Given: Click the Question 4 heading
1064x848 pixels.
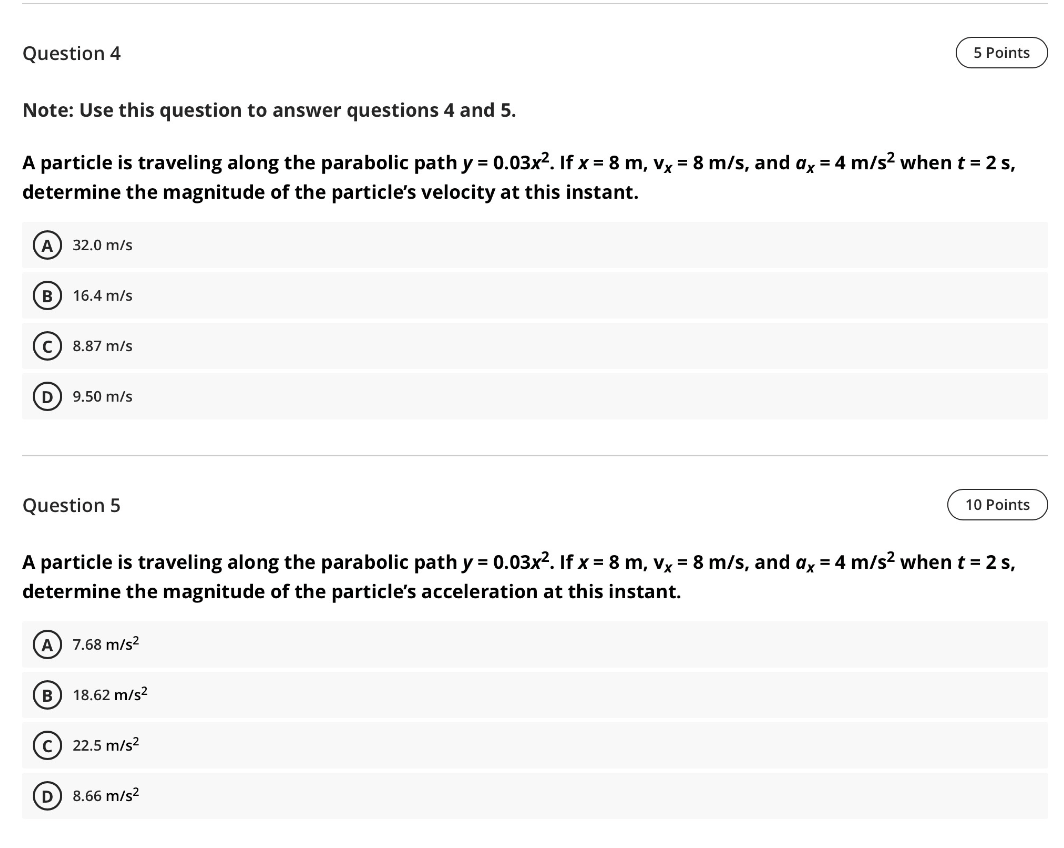Looking at the screenshot, I should 71,53.
